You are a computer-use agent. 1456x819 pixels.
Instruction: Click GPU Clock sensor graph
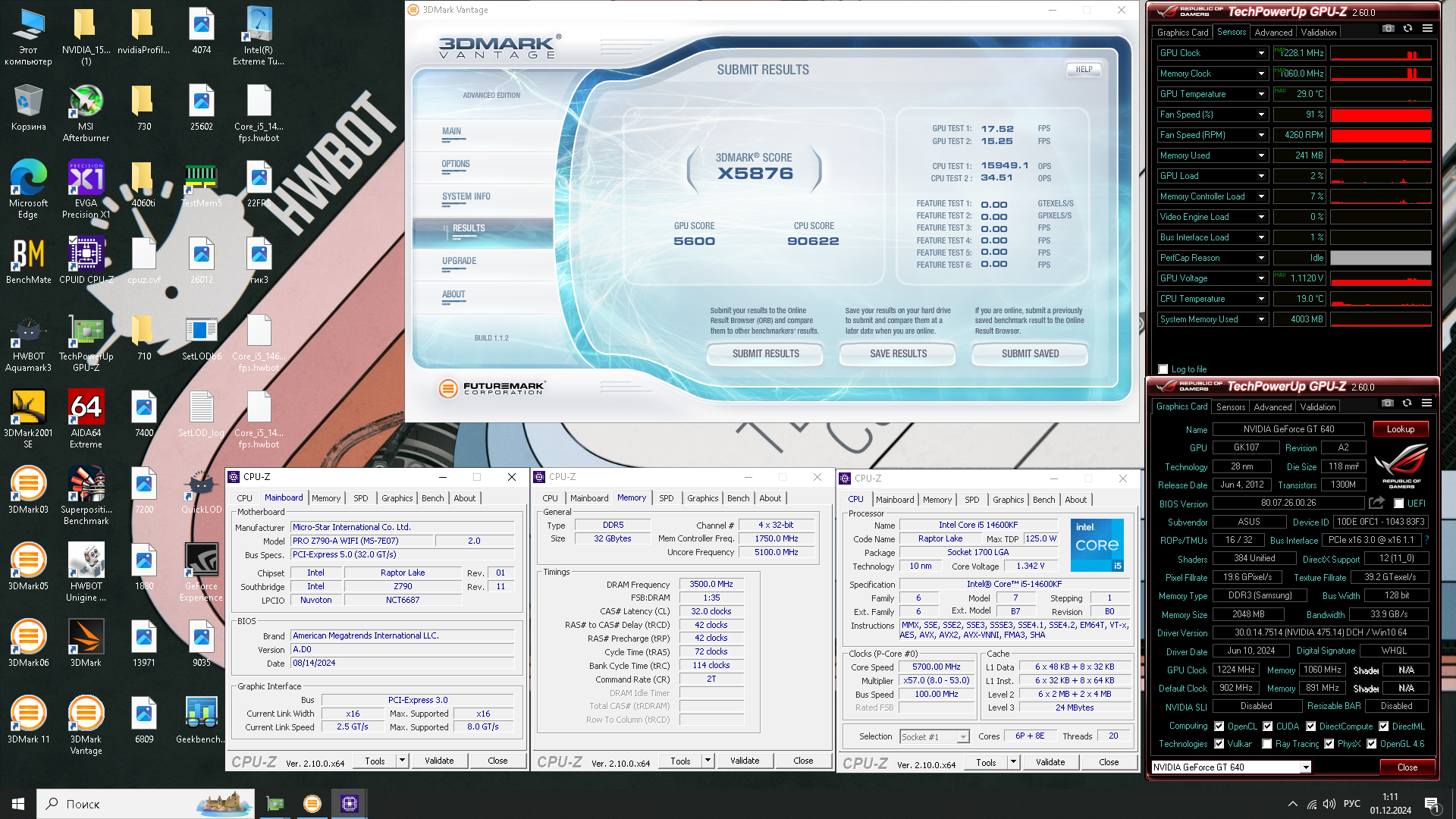tap(1381, 53)
